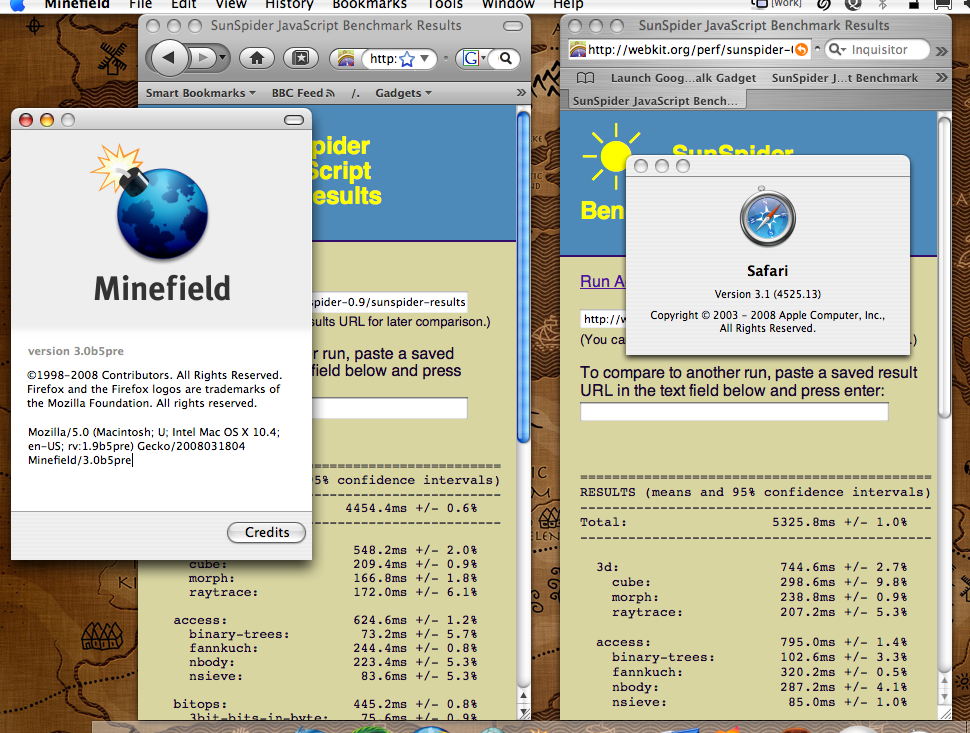Expand Gadgets bookmarks folder

pyautogui.click(x=403, y=93)
